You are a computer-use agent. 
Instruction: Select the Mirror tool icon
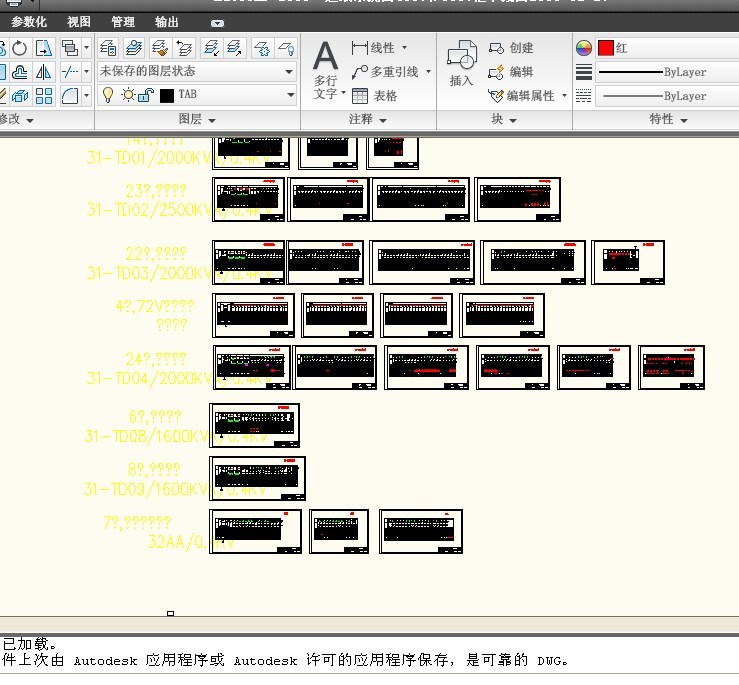point(44,72)
